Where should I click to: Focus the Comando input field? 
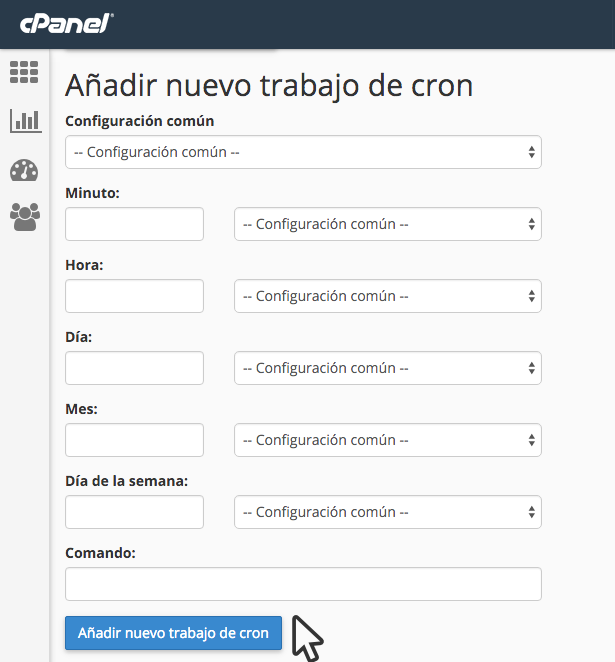click(303, 584)
